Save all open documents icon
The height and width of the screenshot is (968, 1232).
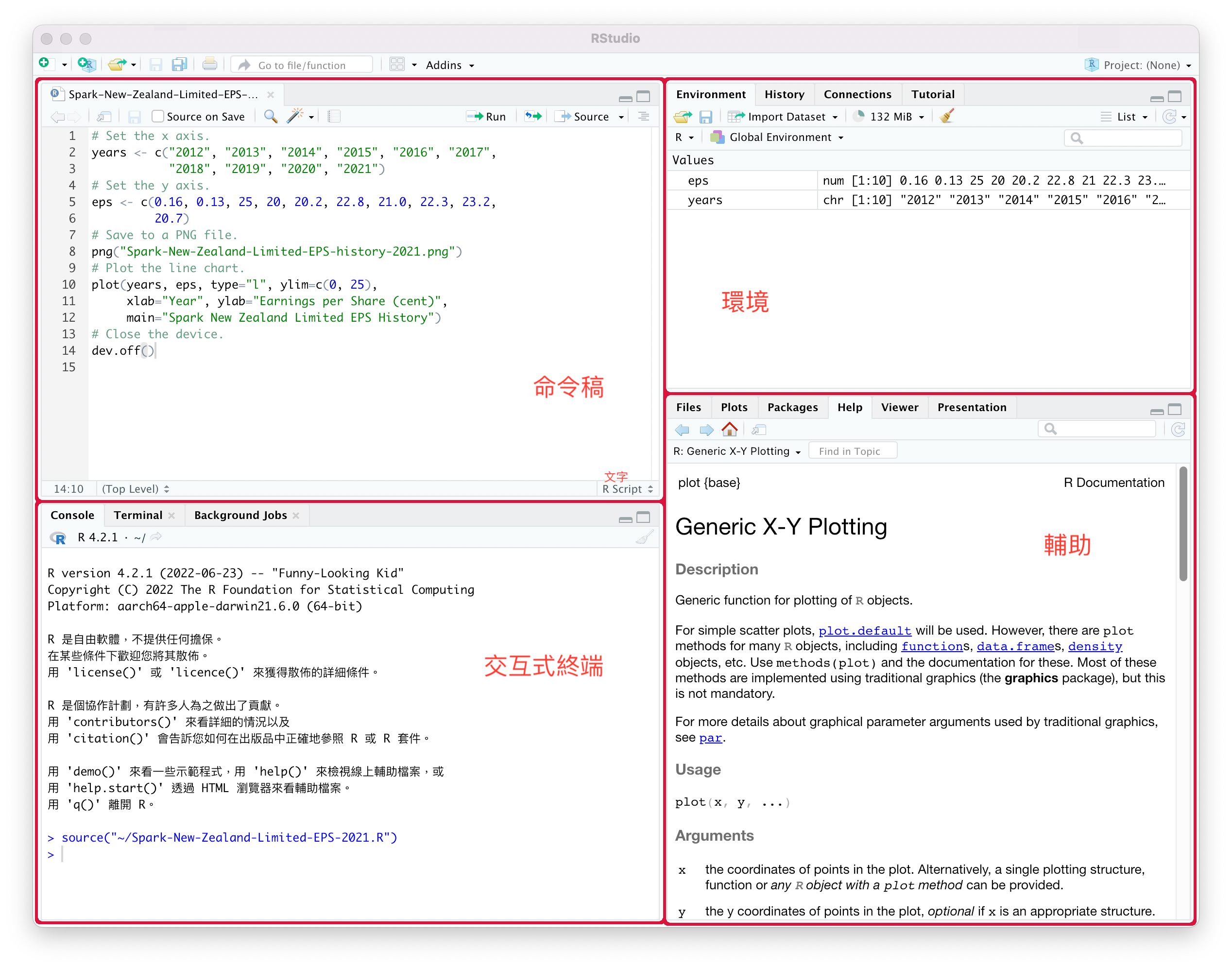coord(179,65)
